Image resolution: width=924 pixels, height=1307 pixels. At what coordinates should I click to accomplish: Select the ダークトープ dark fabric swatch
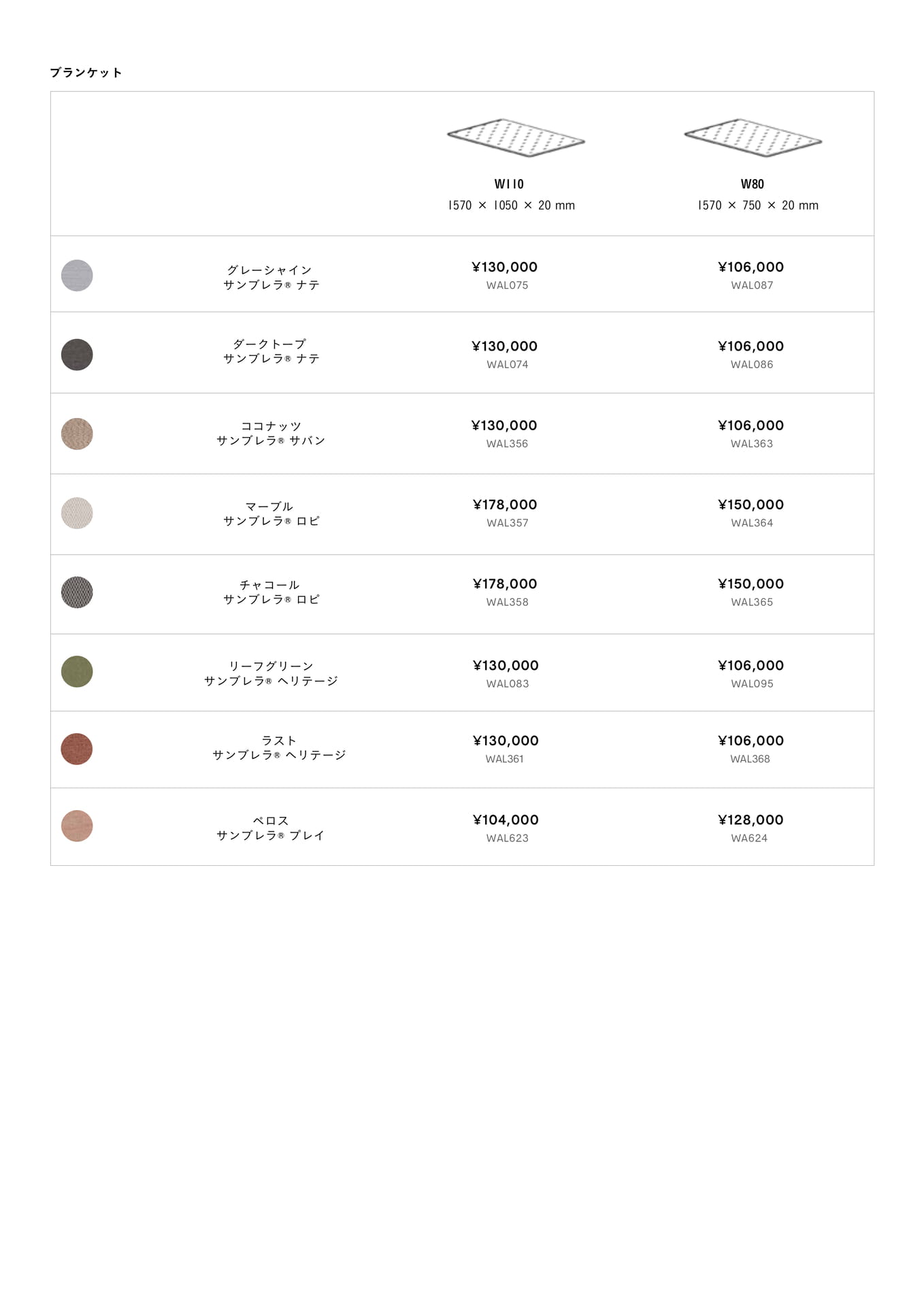coord(77,355)
